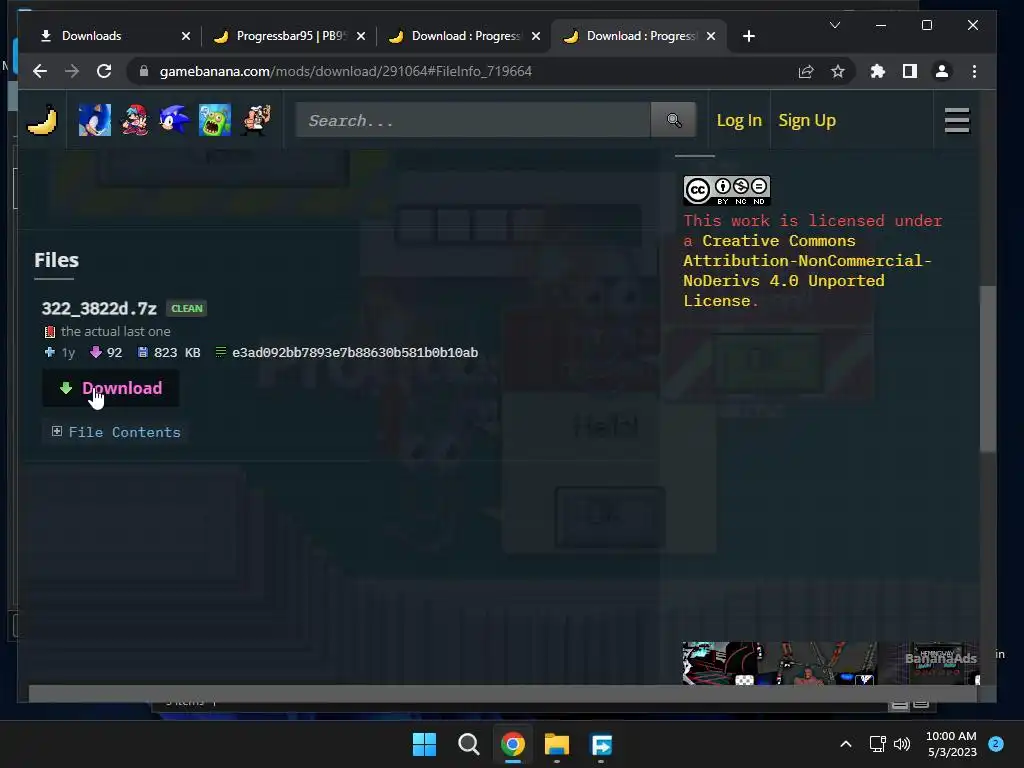This screenshot has height=768, width=1024.
Task: Focus the Search... field
Action: (473, 120)
